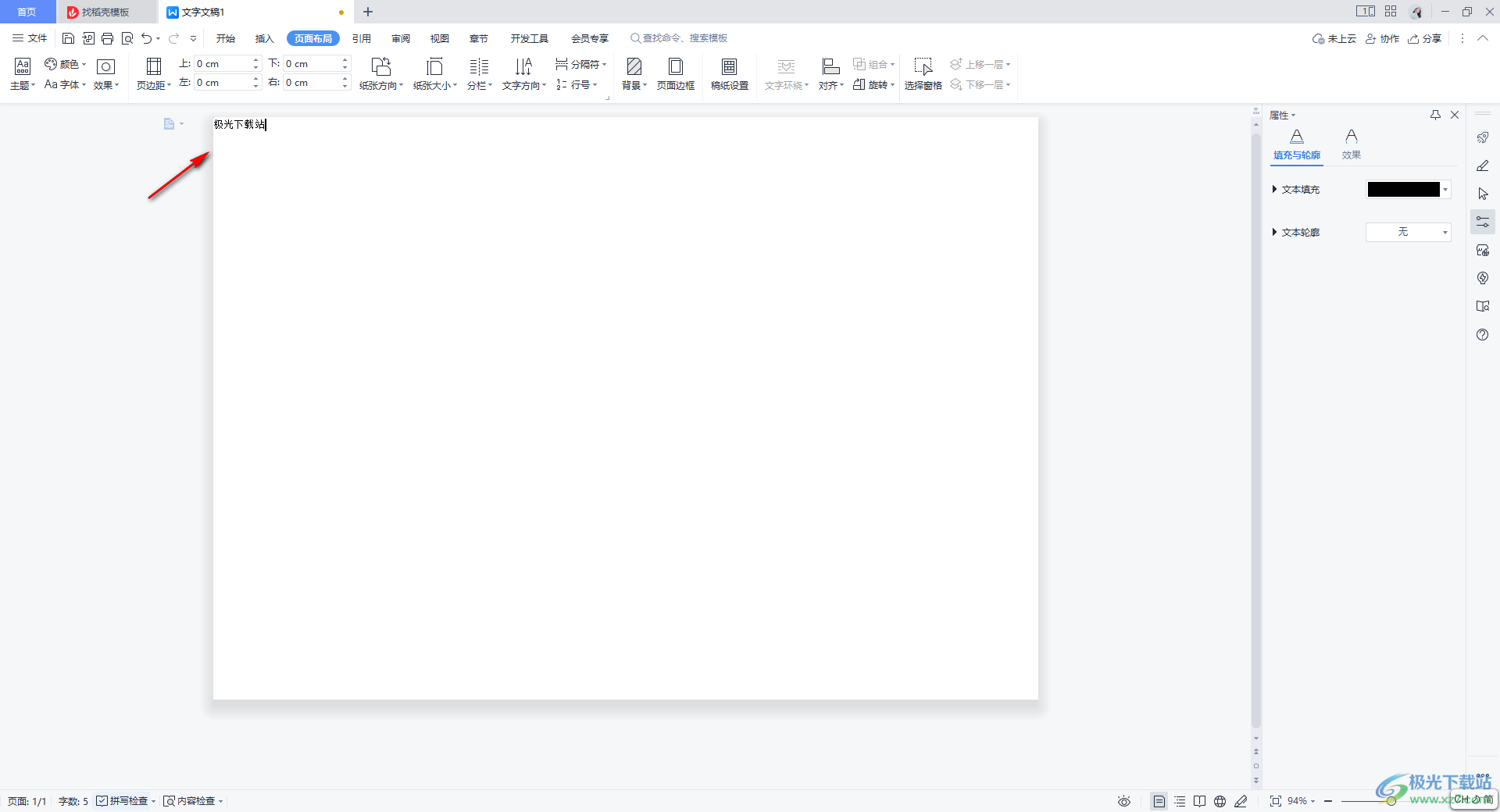Click the zoom out minus button

[1328, 801]
